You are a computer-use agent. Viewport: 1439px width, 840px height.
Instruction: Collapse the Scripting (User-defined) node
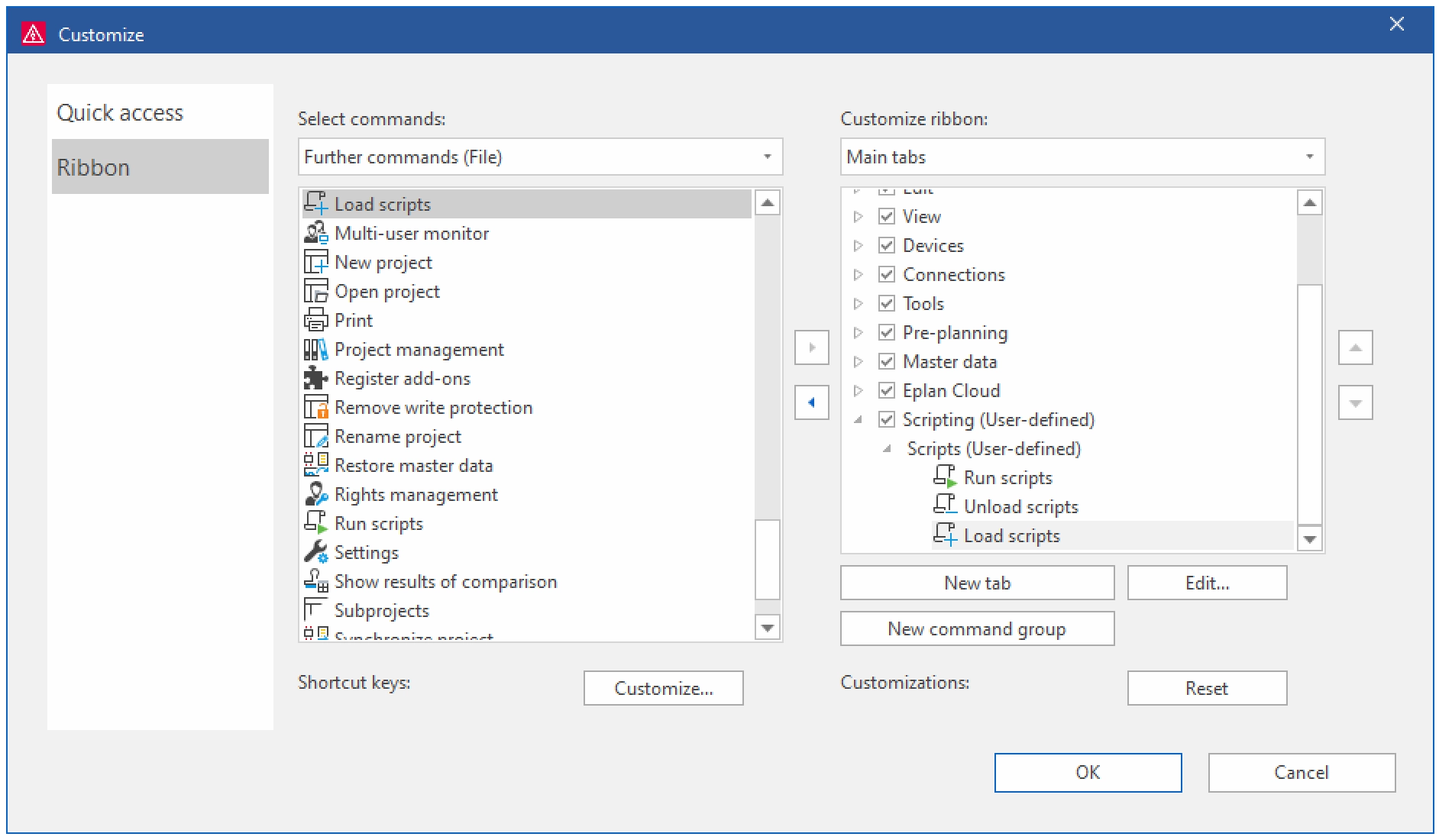859,419
